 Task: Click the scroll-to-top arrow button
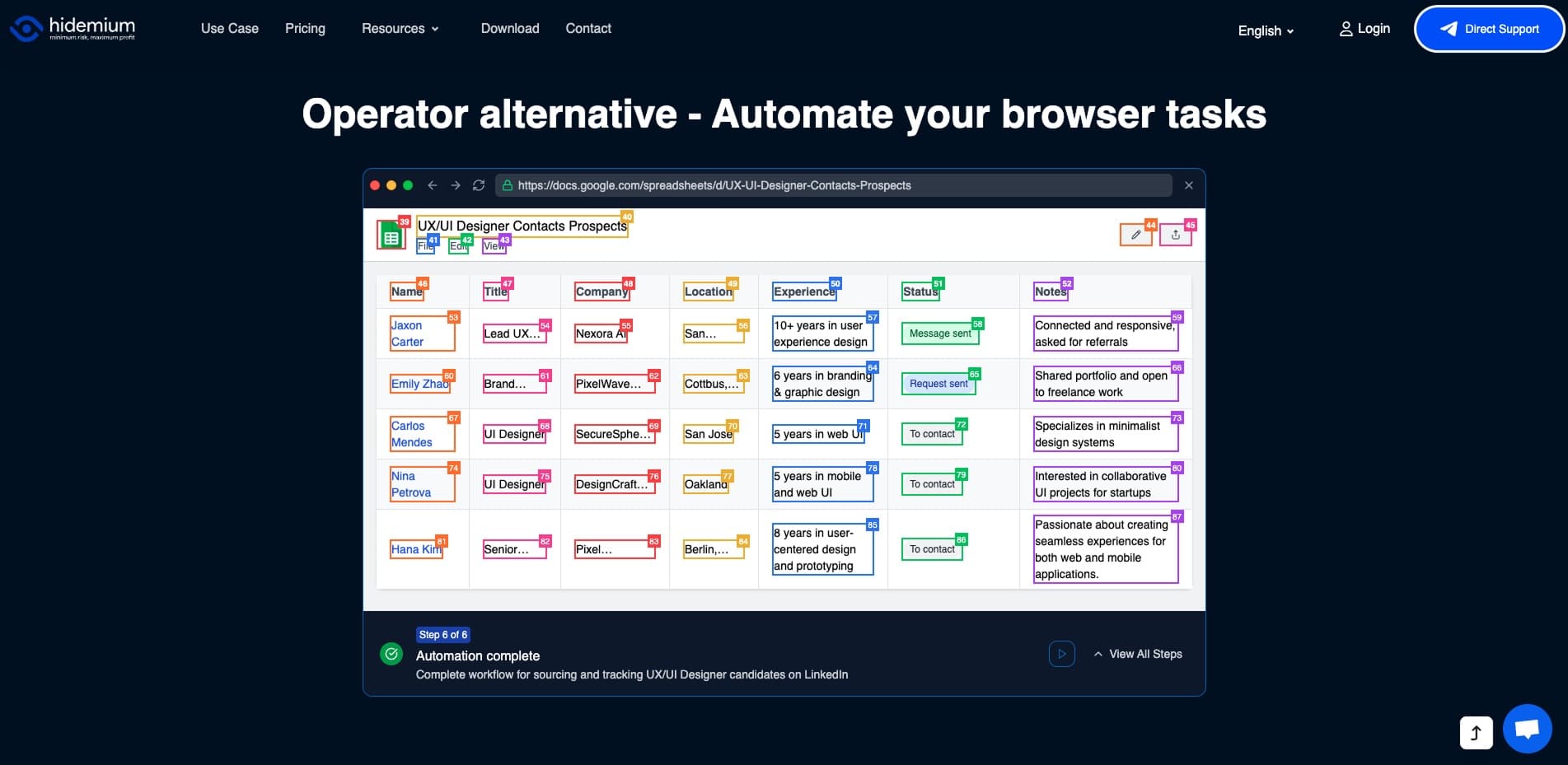tap(1476, 732)
